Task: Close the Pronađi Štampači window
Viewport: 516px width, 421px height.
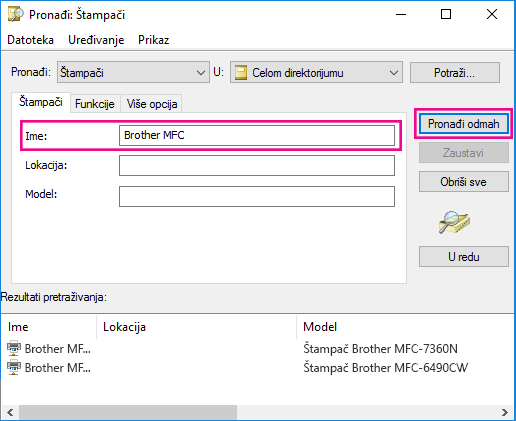Action: [x=492, y=14]
